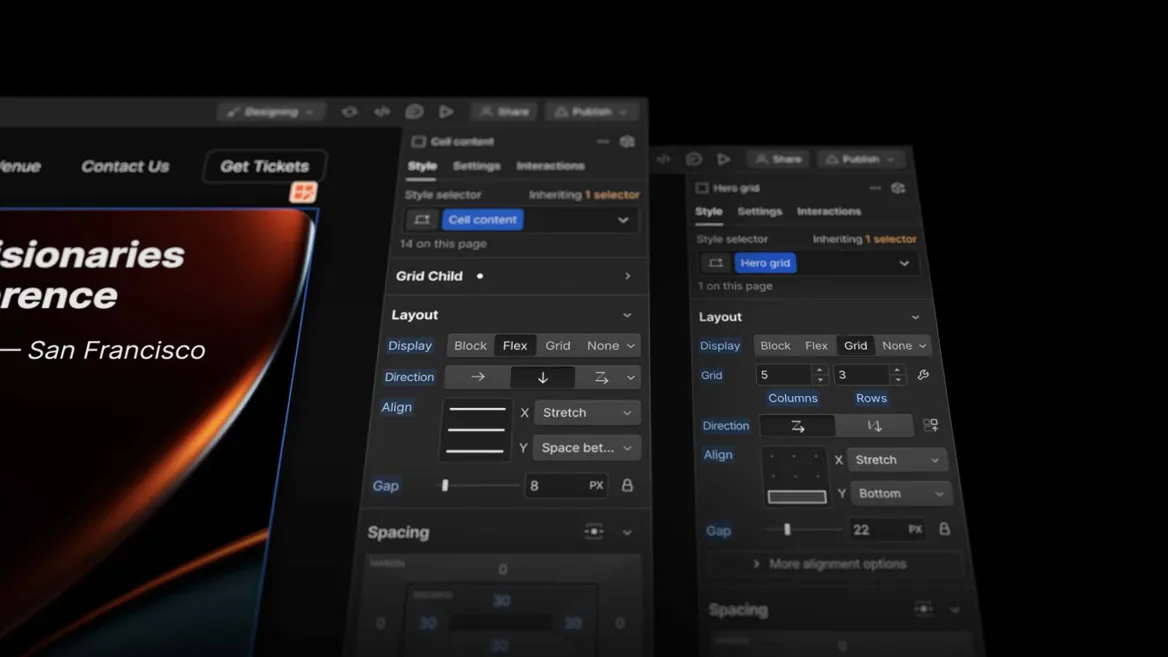Click code icon in Hero grid window toolbar
Screen dimensions: 1168x657
663,159
